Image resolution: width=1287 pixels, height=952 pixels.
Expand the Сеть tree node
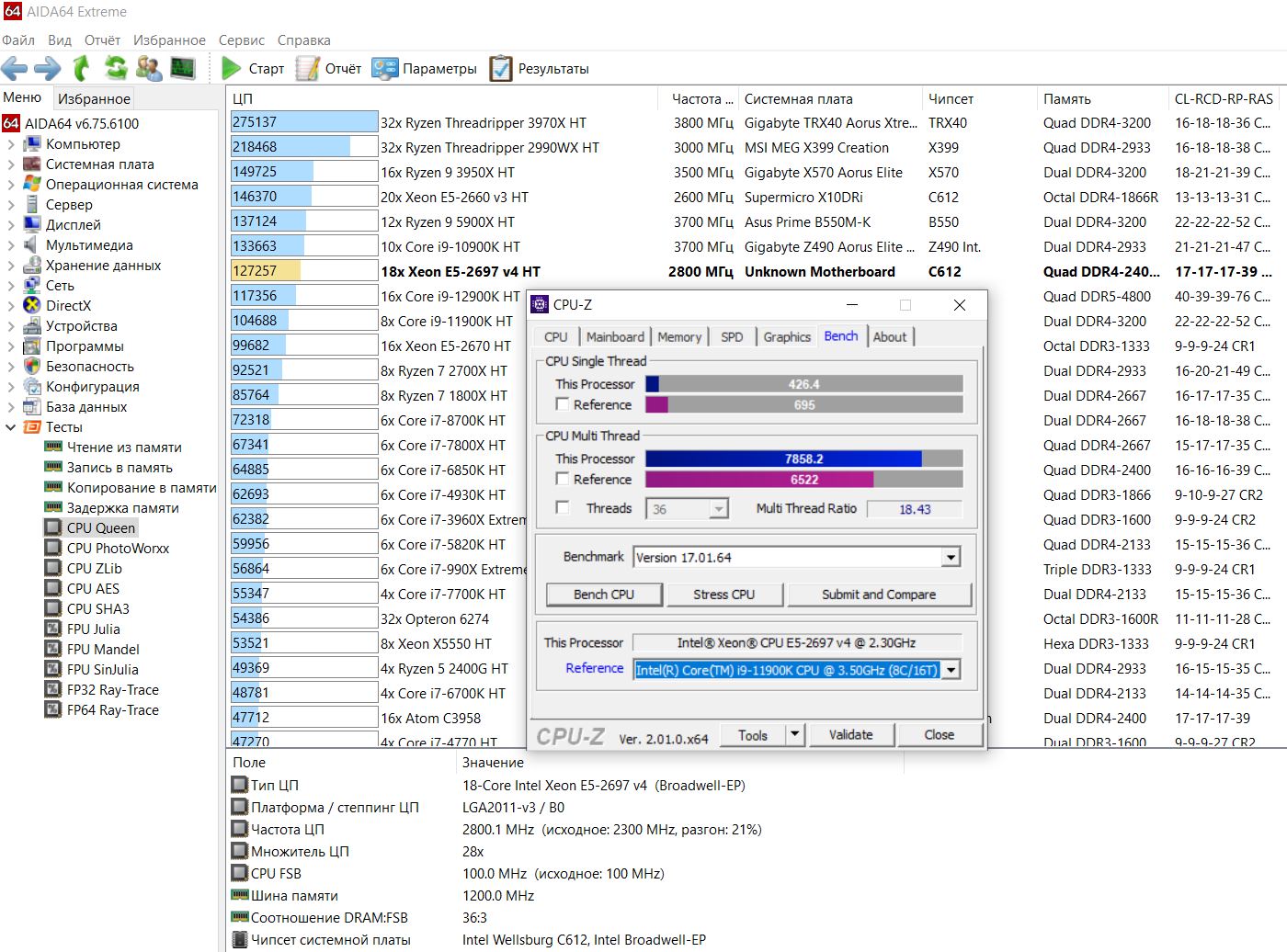pos(10,285)
